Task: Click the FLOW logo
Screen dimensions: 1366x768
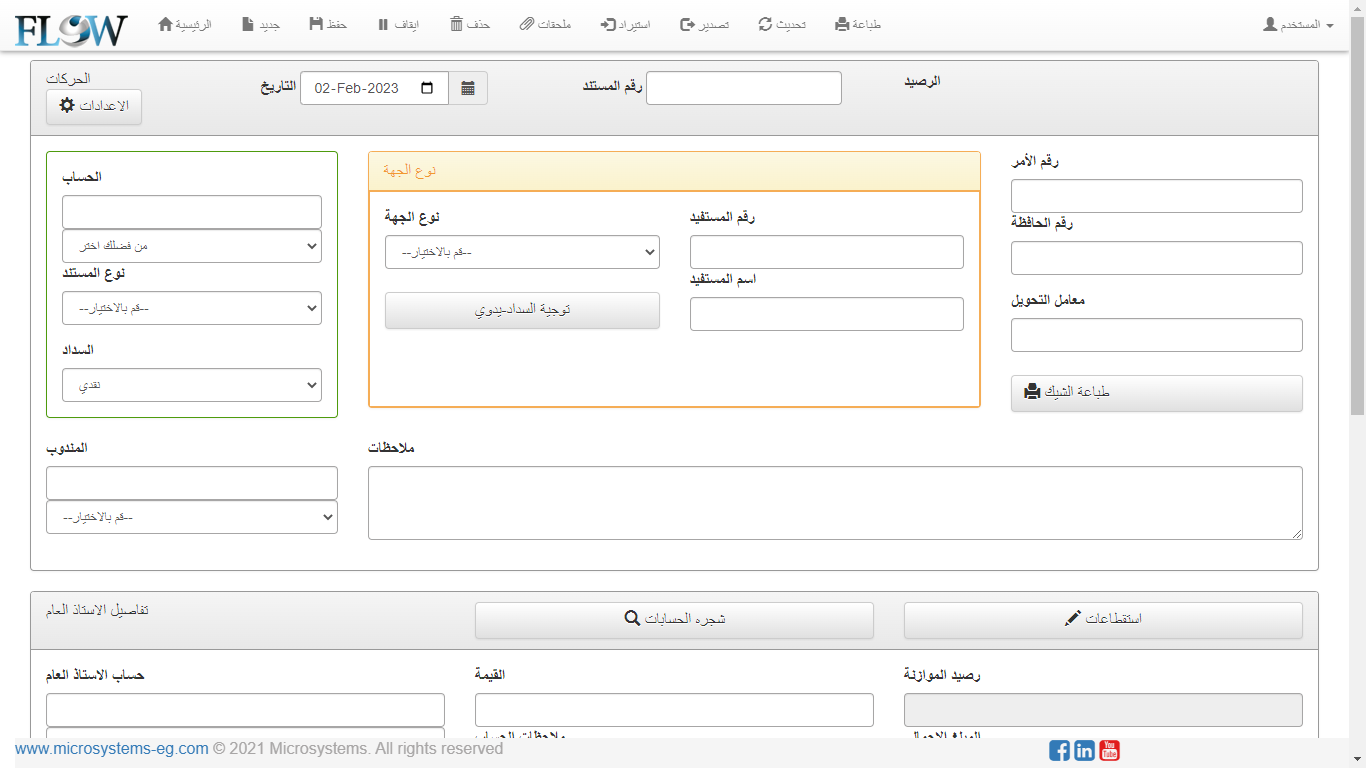Action: point(71,28)
